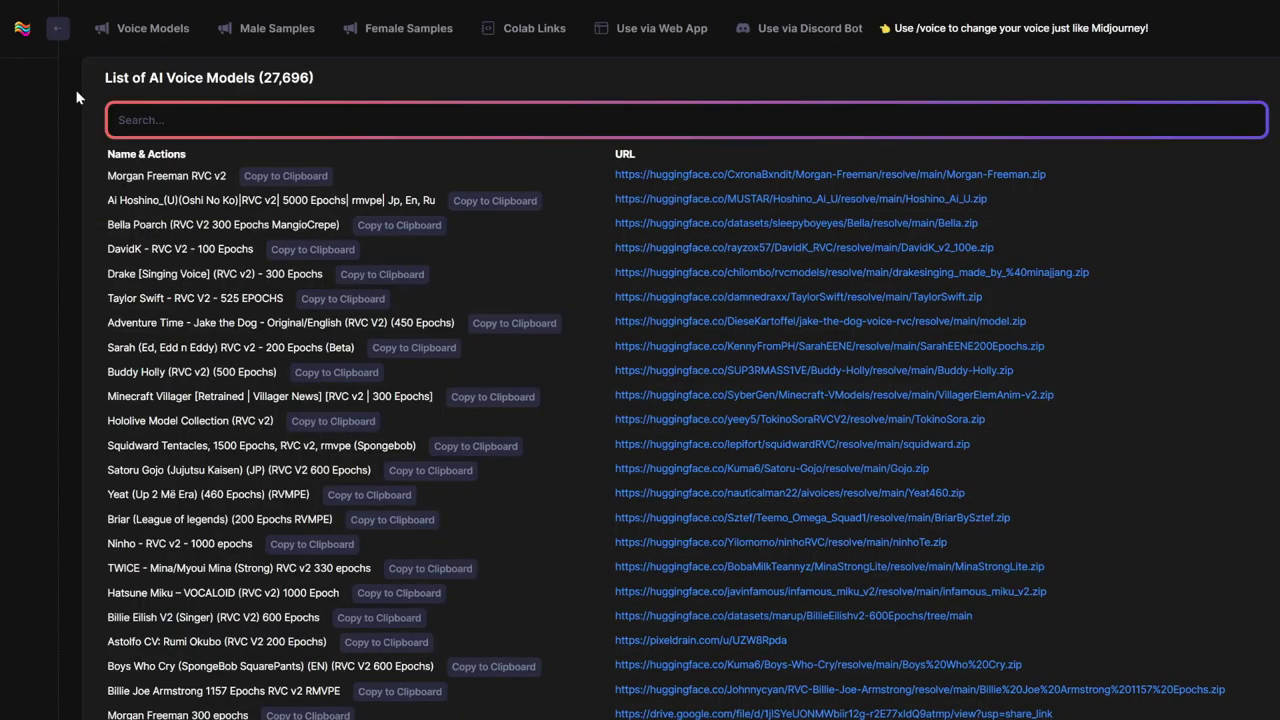The width and height of the screenshot is (1280, 720).
Task: Open the TokinoSora.zip link
Action: (800, 419)
